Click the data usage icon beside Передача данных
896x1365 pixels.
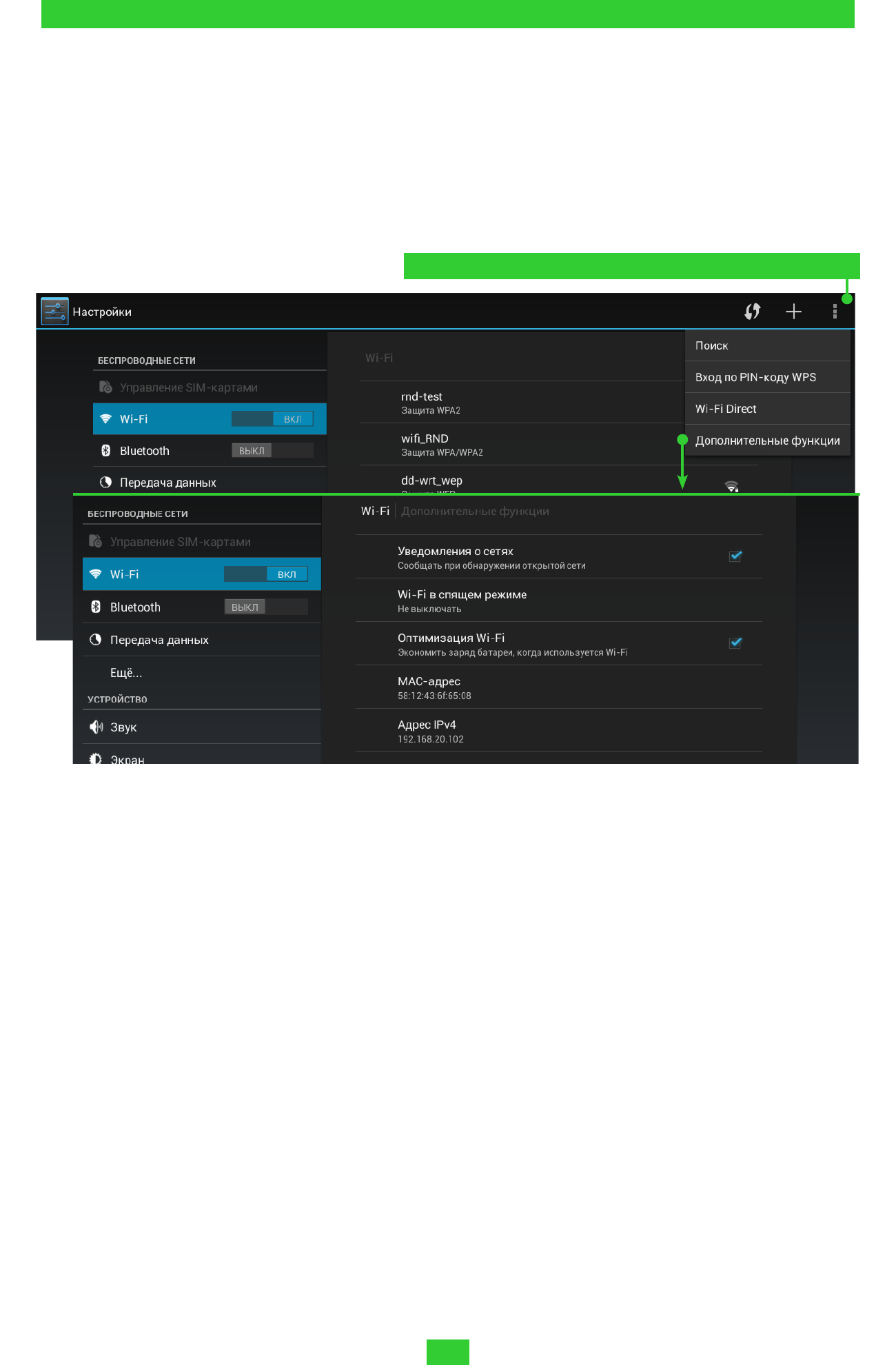pos(96,640)
